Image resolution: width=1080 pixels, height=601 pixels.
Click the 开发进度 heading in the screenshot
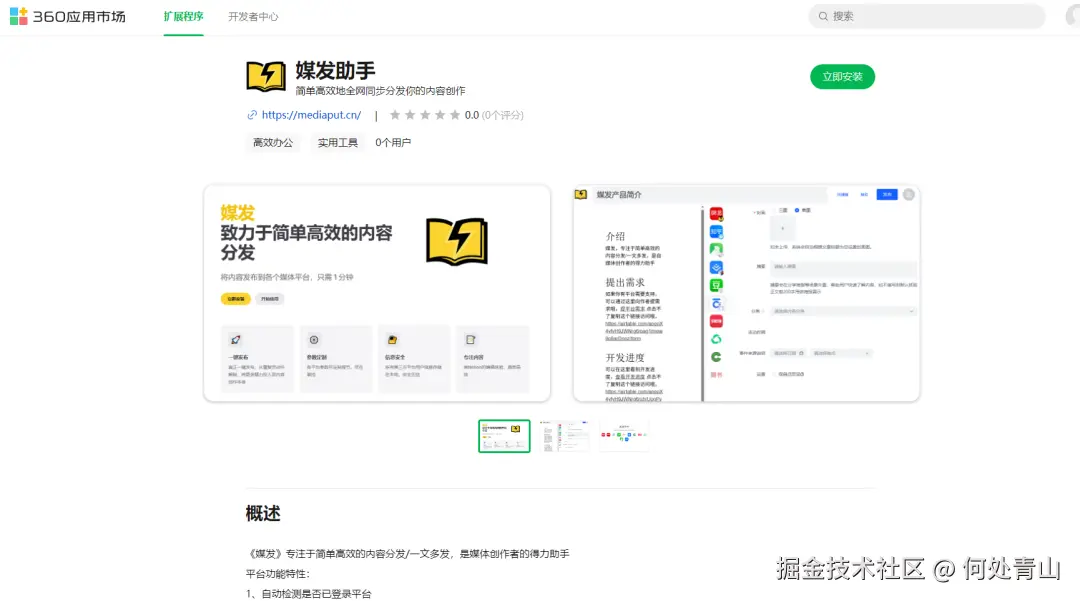625,357
